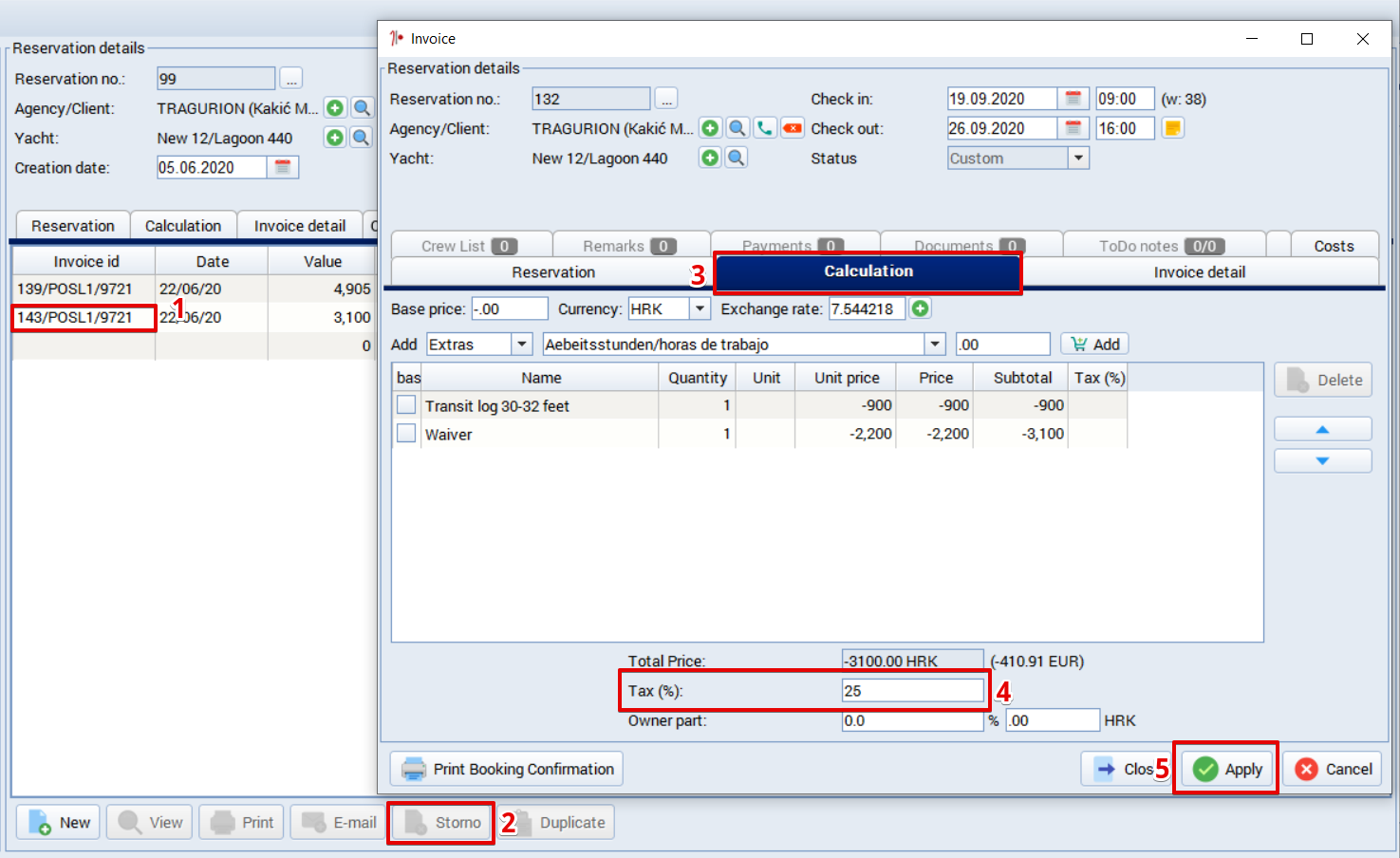
Task: Click green add icon beside Agency/Client in back window
Action: pyautogui.click(x=335, y=108)
